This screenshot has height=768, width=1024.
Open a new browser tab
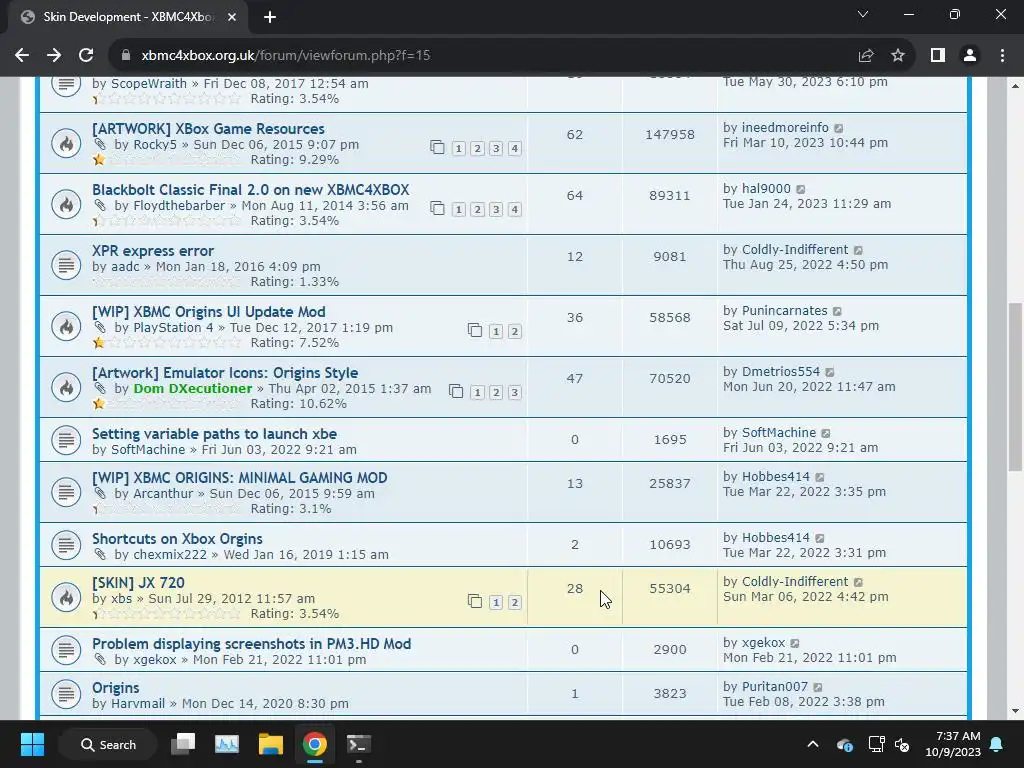coord(270,17)
